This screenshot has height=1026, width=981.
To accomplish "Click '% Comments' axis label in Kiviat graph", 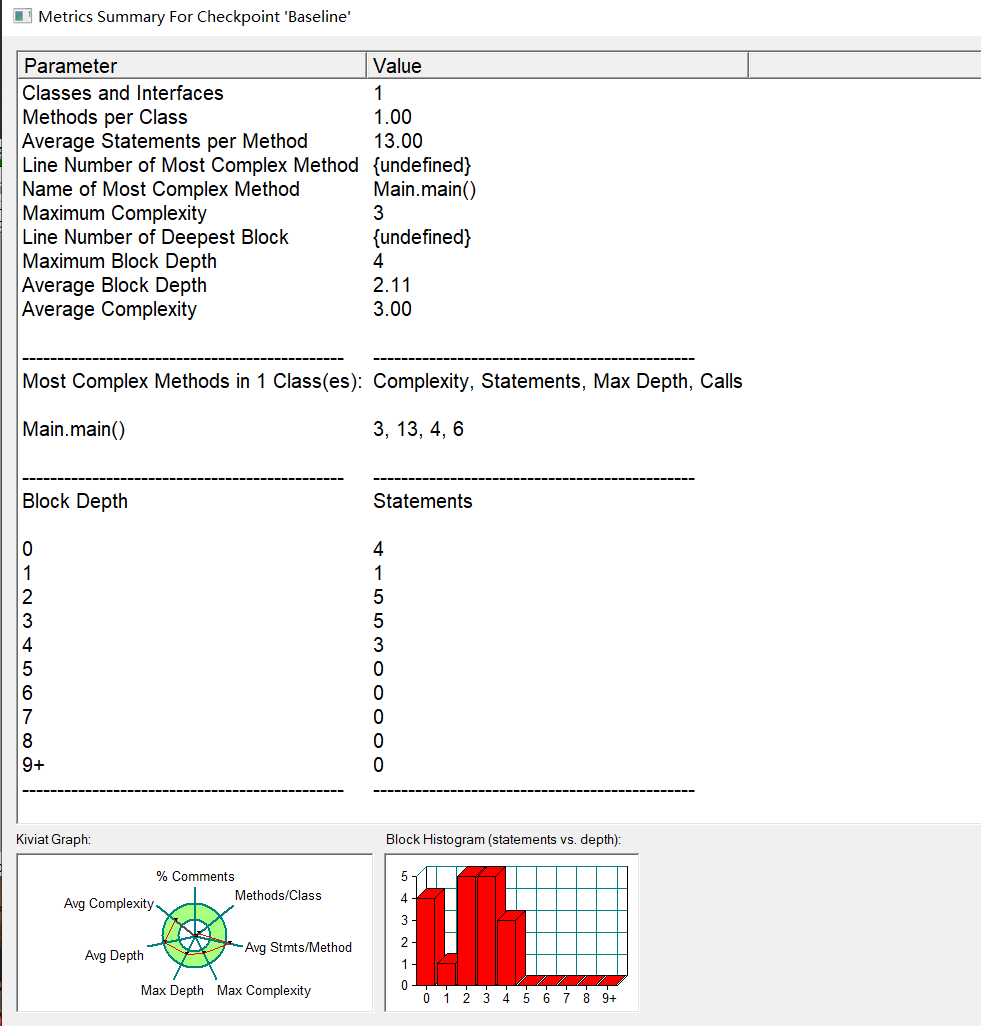I will coord(195,876).
